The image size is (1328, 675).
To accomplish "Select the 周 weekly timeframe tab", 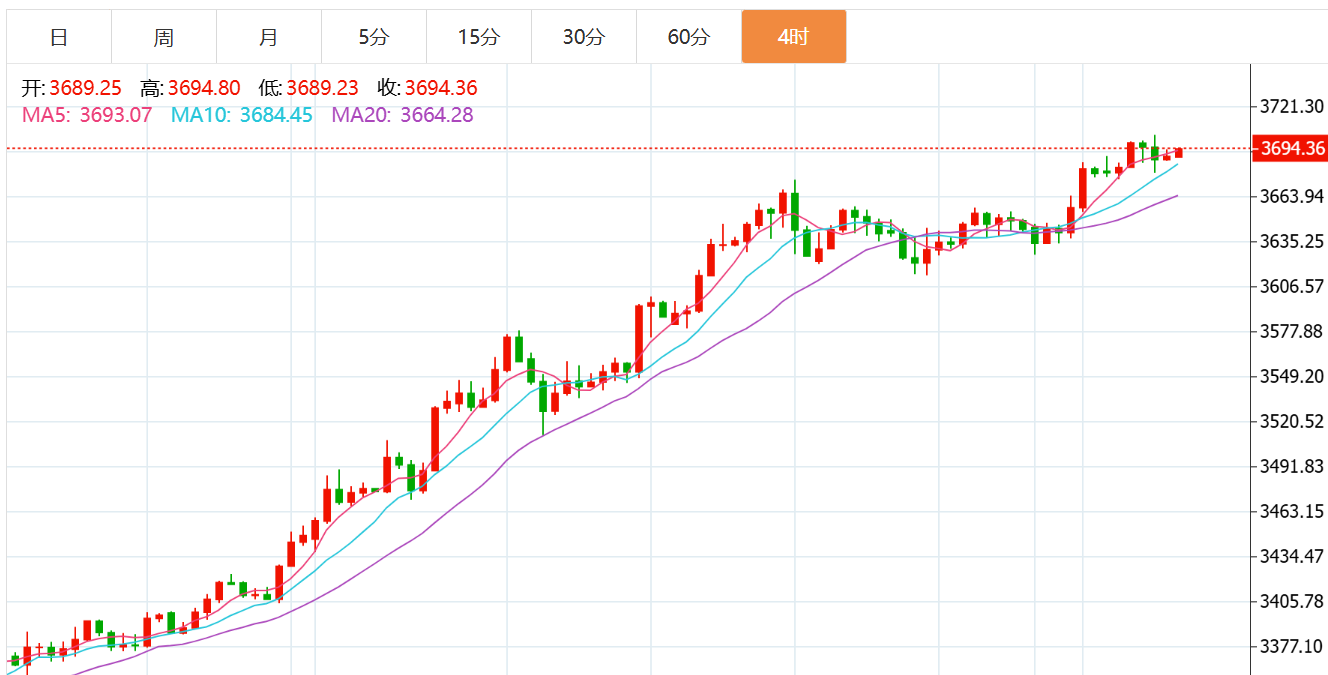I will (164, 37).
